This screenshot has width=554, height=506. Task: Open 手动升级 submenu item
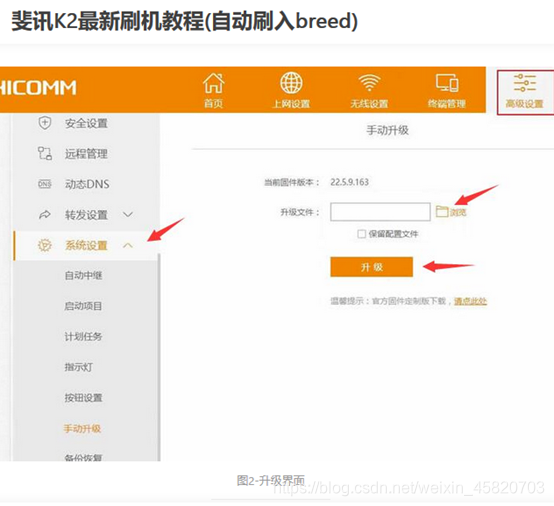click(x=82, y=429)
